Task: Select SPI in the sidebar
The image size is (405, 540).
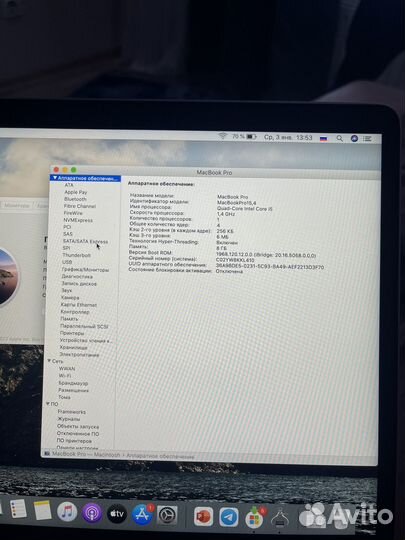Action: coord(66,248)
